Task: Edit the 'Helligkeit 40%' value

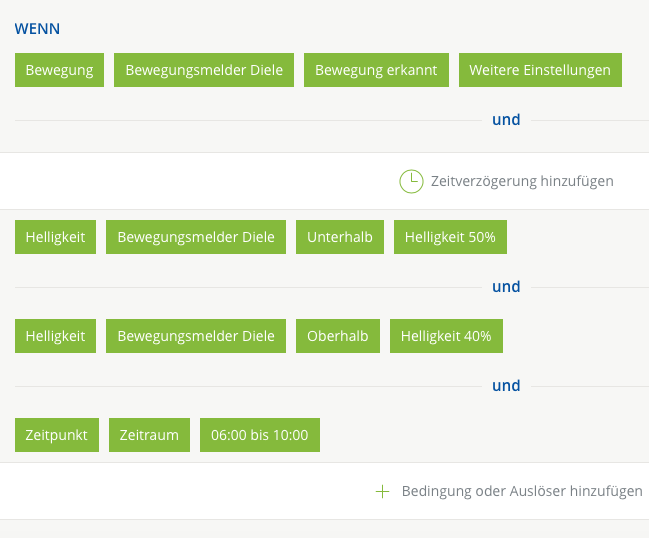Action: tap(446, 336)
